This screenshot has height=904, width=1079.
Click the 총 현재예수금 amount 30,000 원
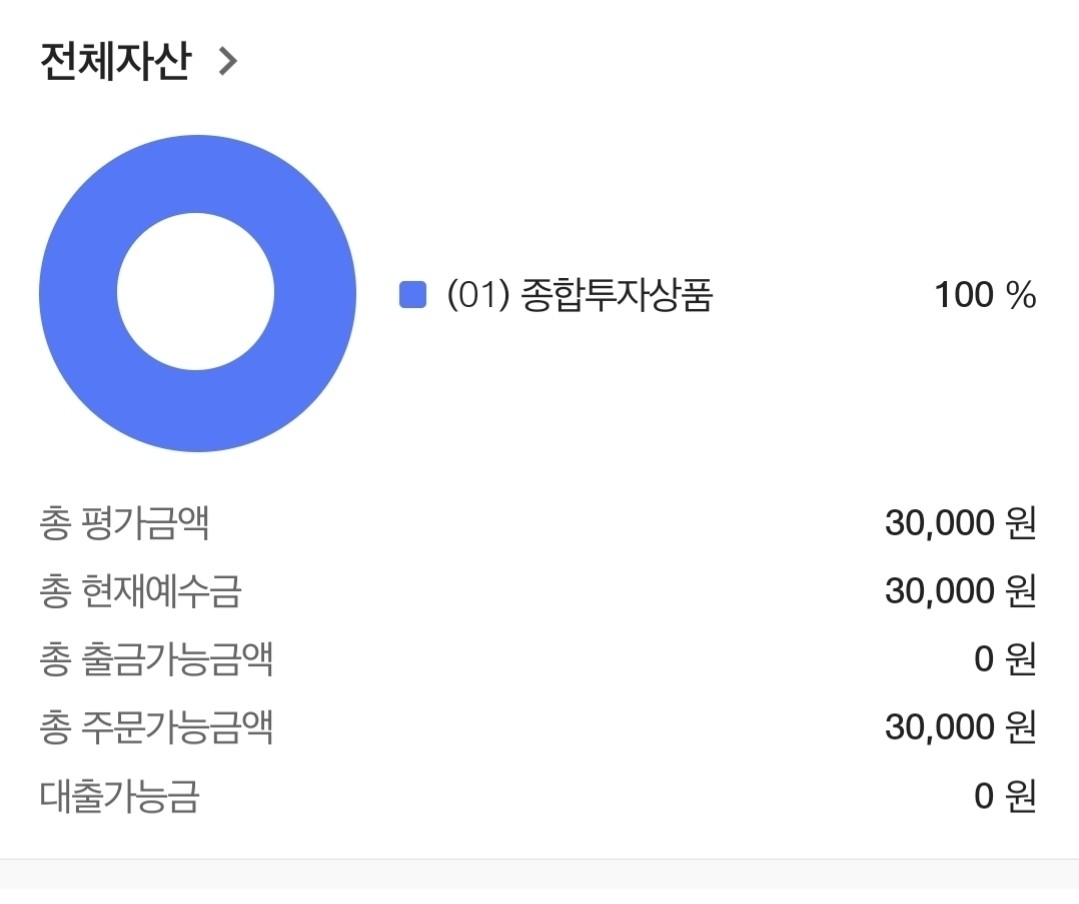pyautogui.click(x=961, y=591)
